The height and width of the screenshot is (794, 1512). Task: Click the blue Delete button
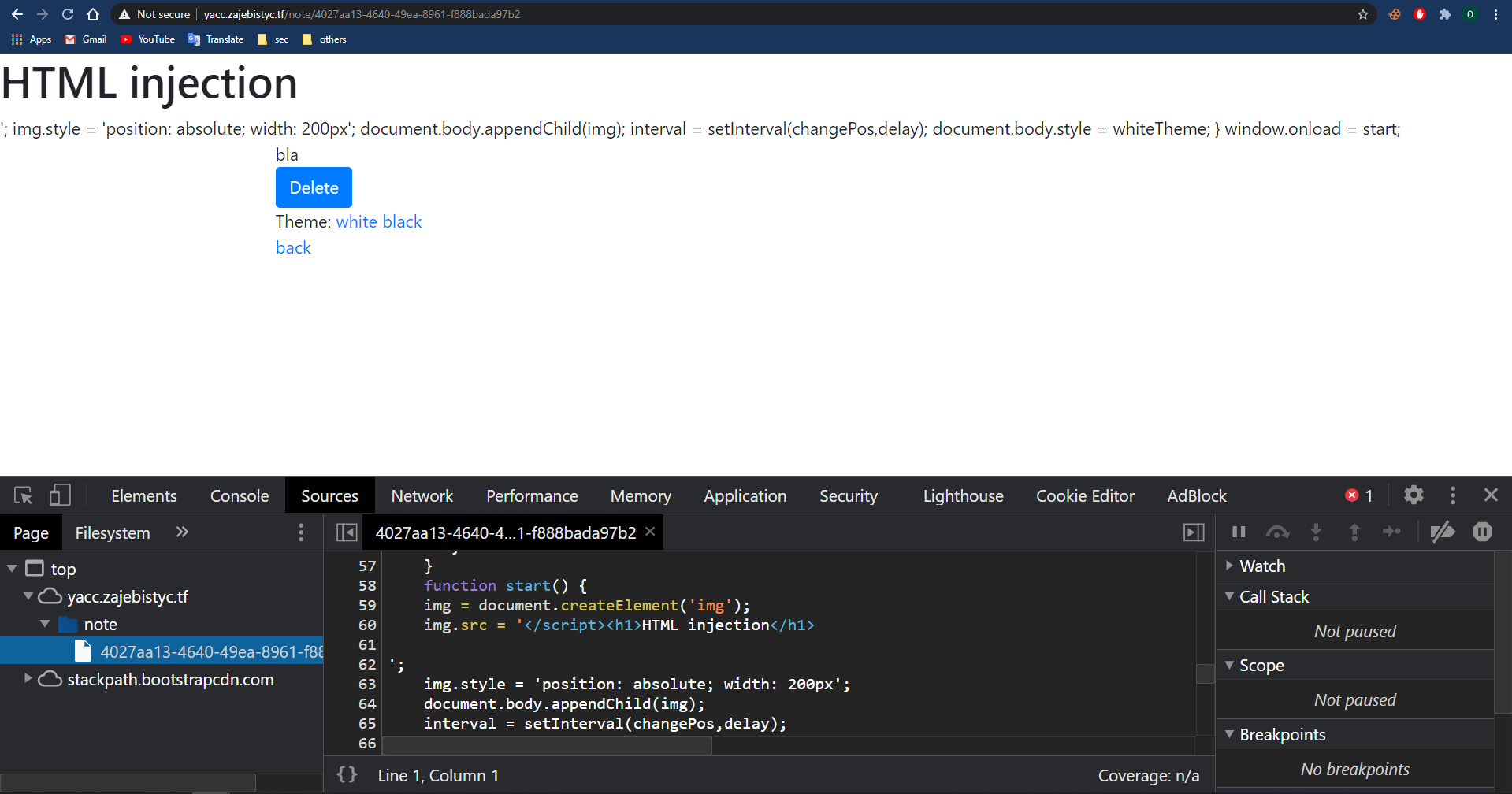coord(314,187)
